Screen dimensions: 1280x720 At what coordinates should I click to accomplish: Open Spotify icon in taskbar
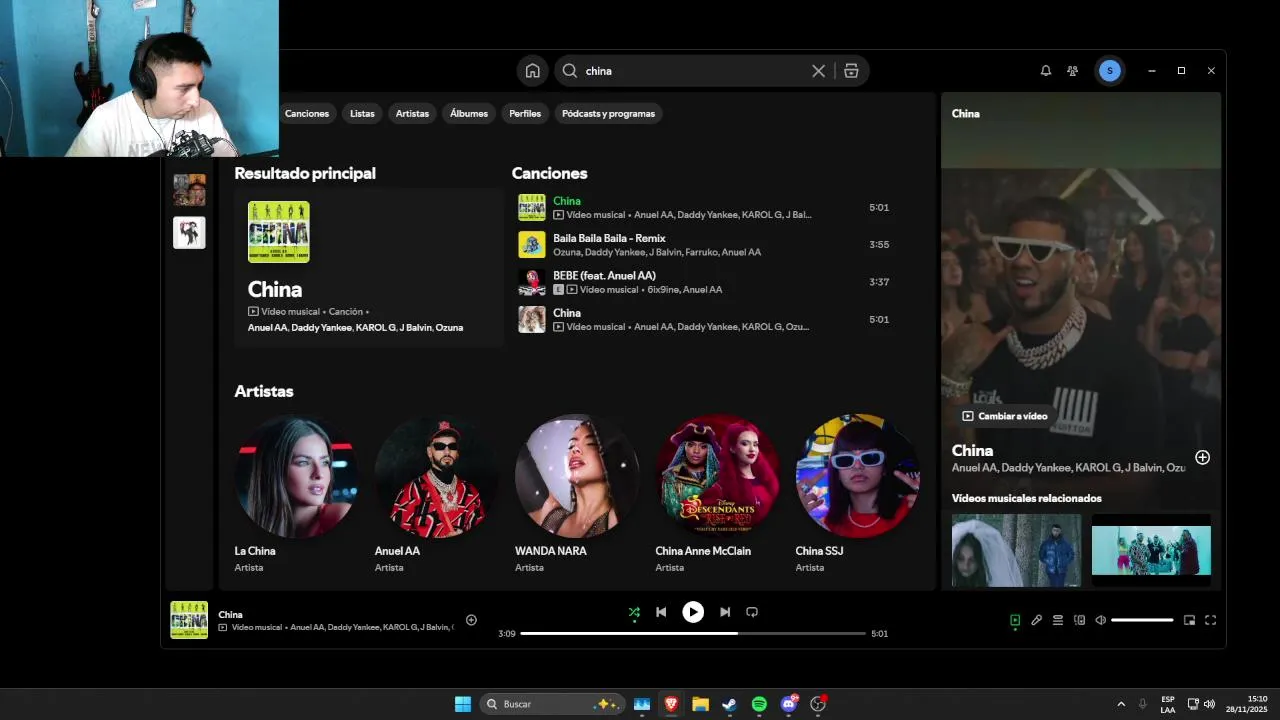tap(759, 704)
